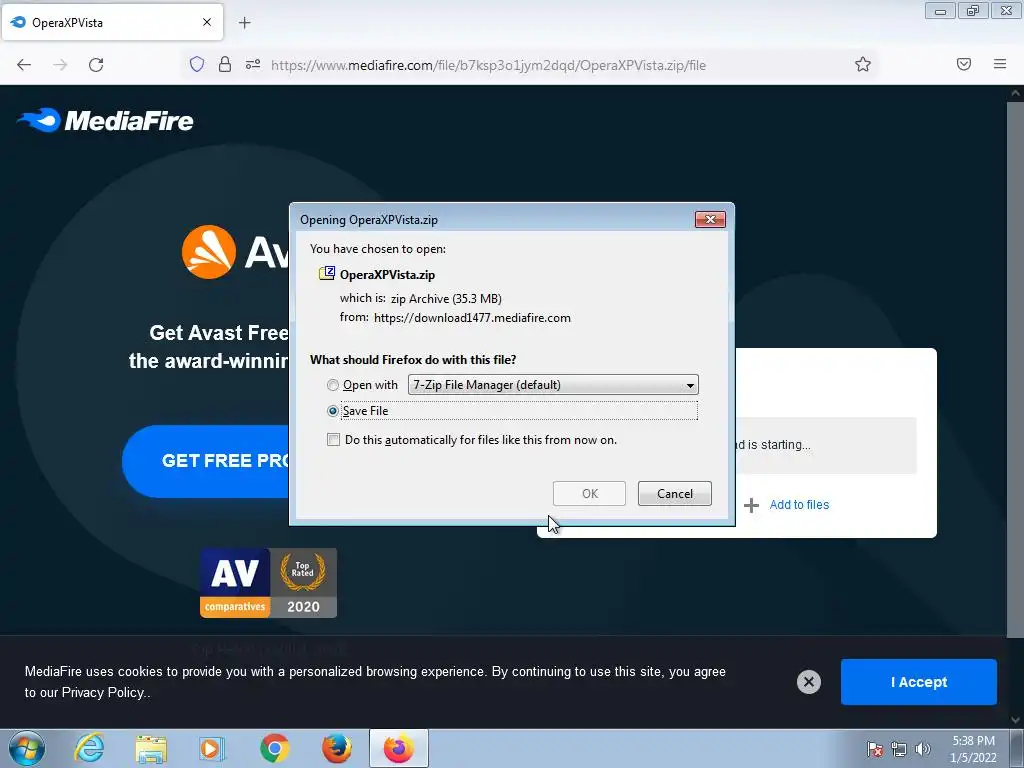Viewport: 1024px width, 768px height.
Task: Open a new tab with the plus button
Action: coord(244,23)
